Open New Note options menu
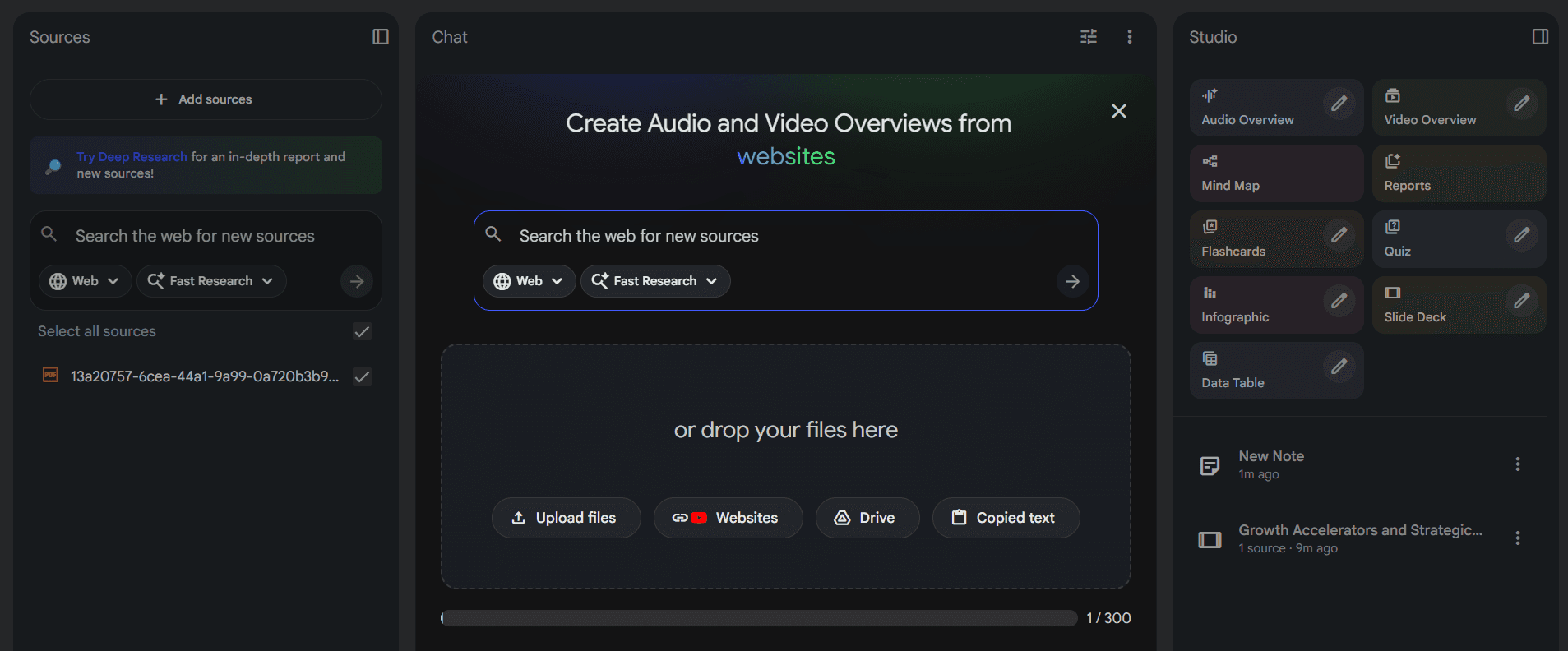The width and height of the screenshot is (1568, 651). 1517,464
